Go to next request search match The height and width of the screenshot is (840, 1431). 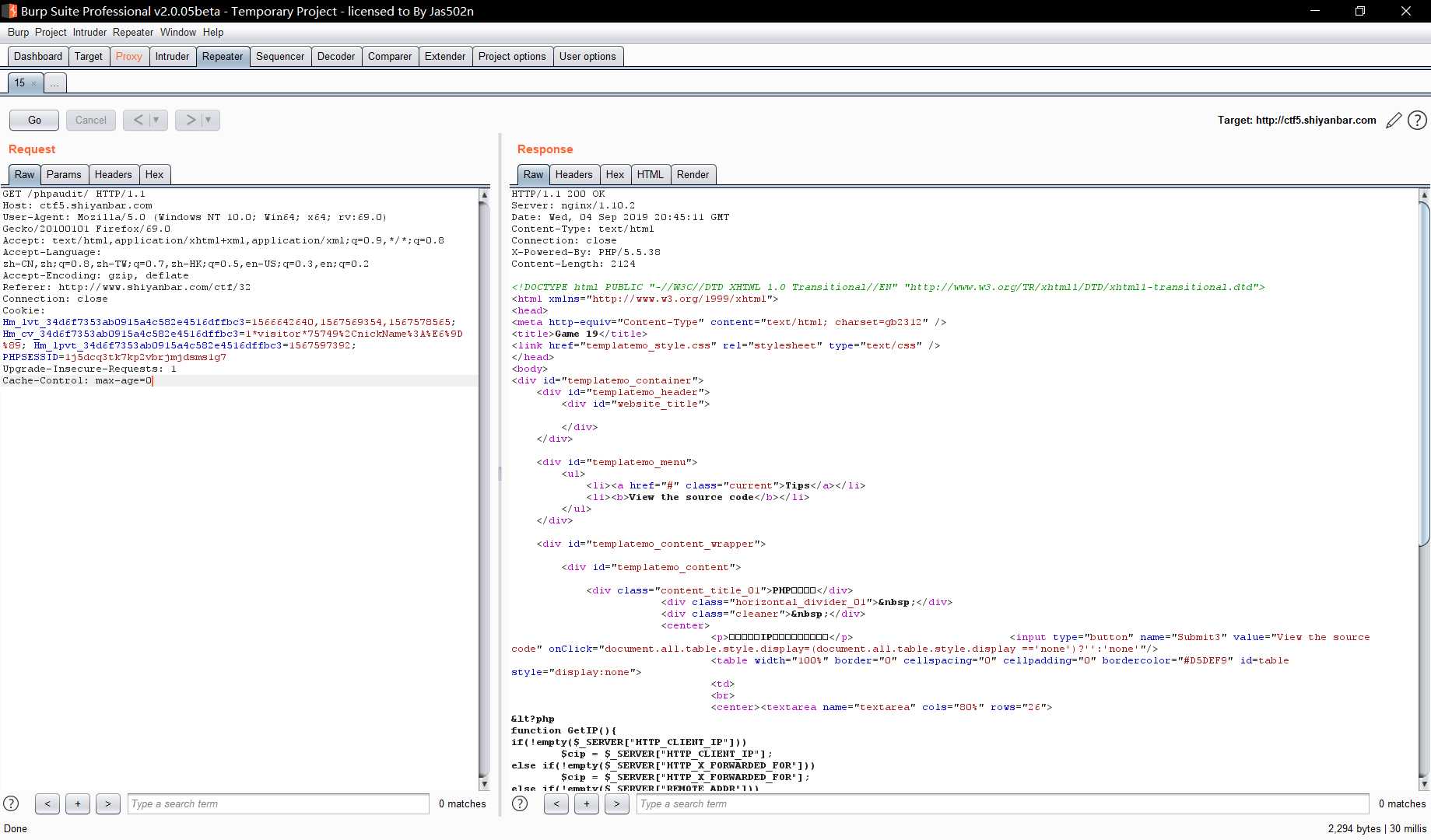108,803
